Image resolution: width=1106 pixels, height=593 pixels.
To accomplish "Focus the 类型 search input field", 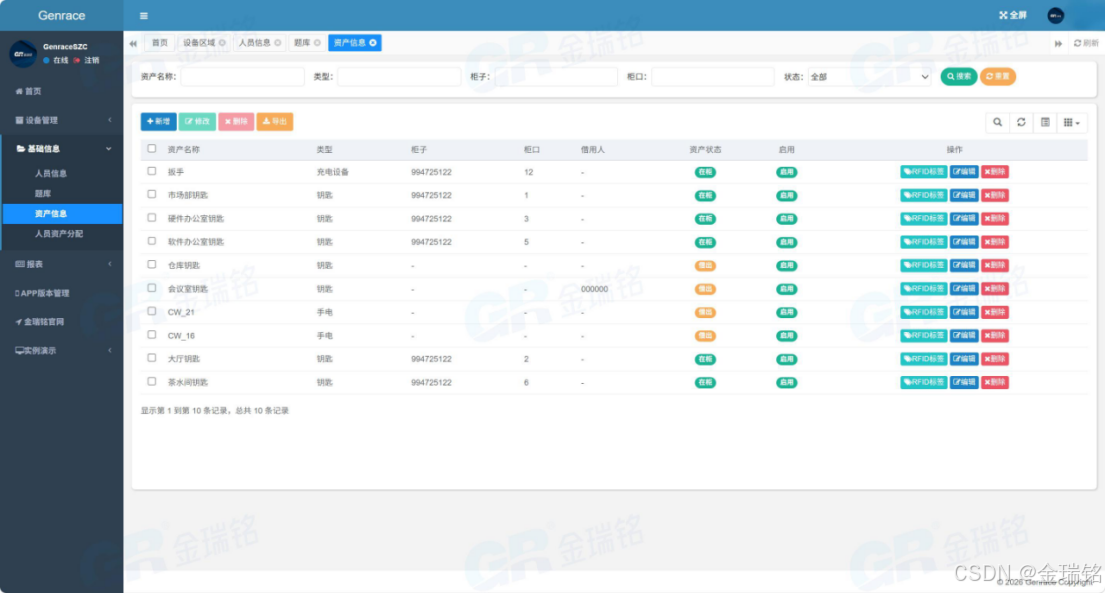I will pyautogui.click(x=399, y=77).
